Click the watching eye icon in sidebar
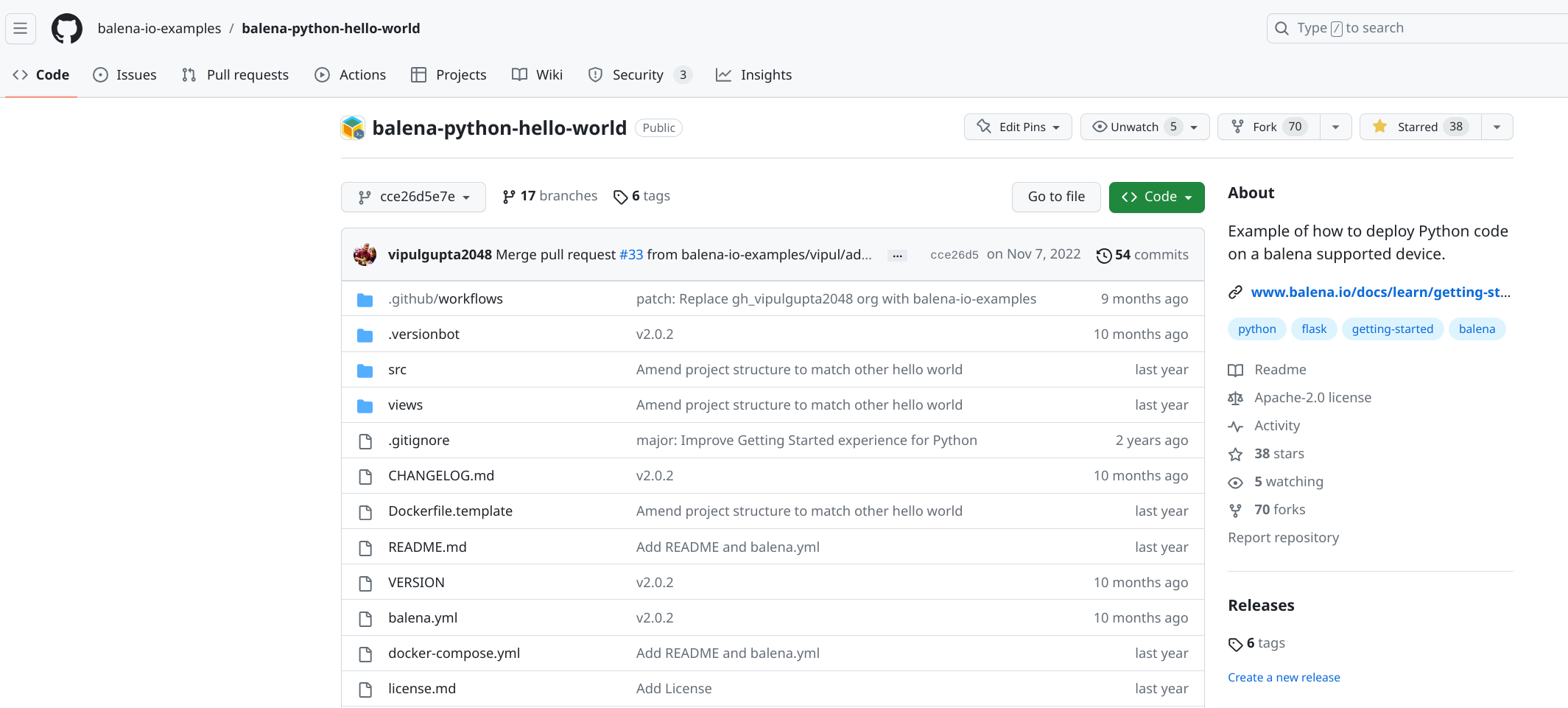The height and width of the screenshot is (708, 1568). (1235, 483)
